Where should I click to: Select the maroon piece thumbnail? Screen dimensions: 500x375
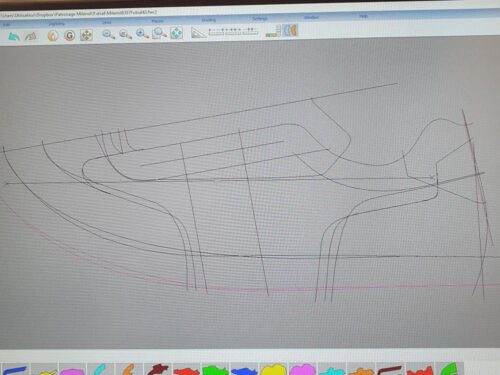coord(158,369)
